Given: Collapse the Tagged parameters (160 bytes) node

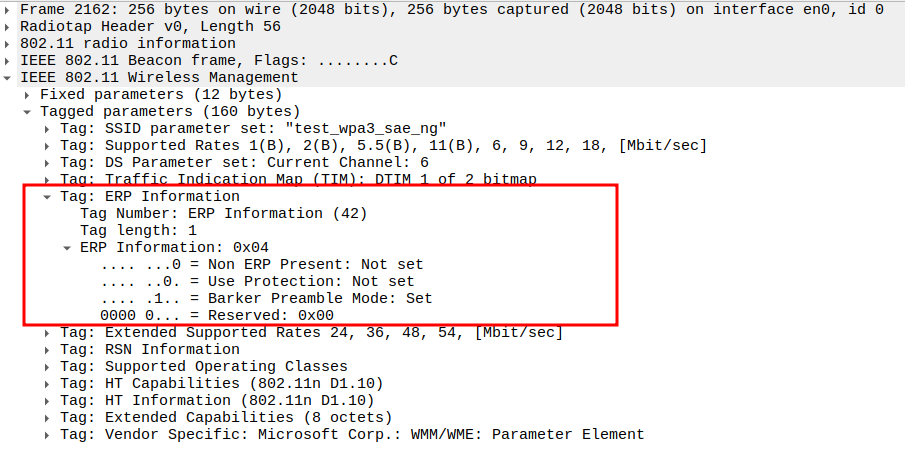Looking at the screenshot, I should tap(29, 112).
